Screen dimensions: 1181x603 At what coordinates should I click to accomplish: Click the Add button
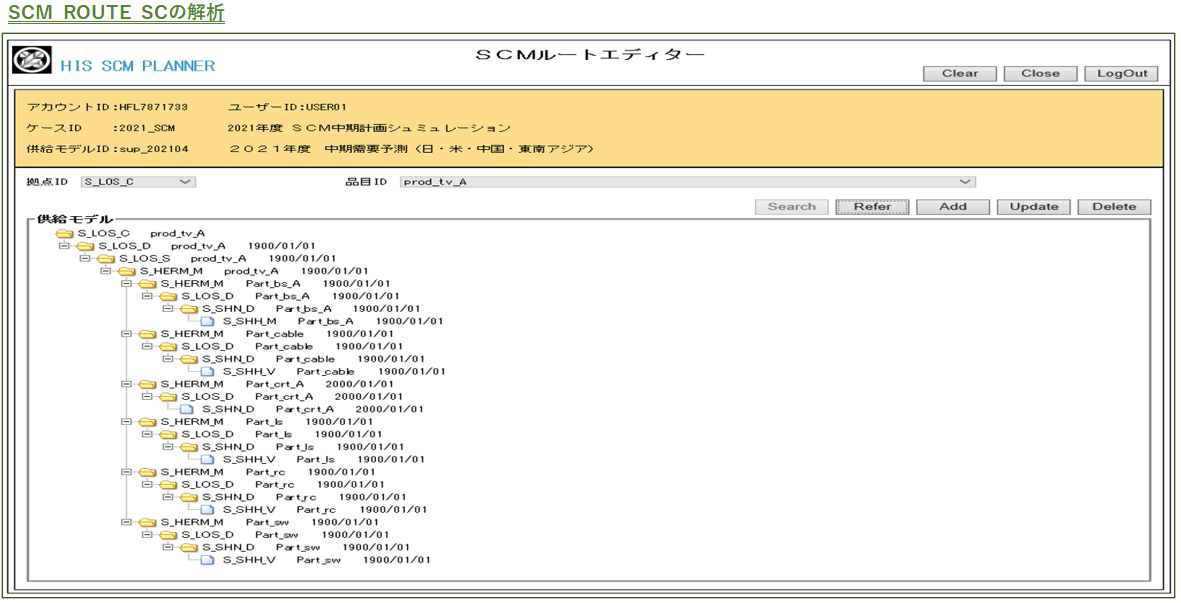(952, 207)
